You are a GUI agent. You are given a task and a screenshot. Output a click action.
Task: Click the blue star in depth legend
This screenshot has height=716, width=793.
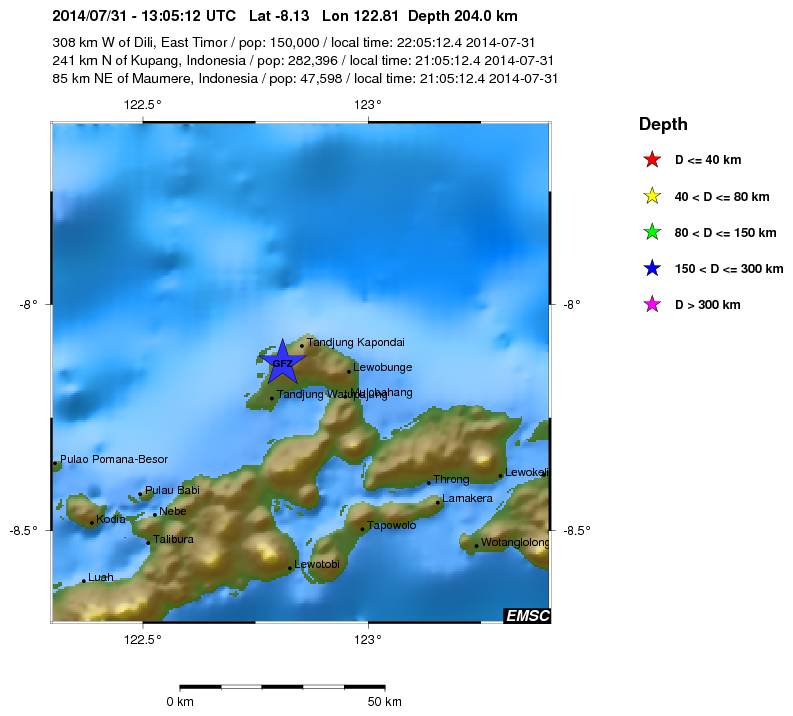pos(652,268)
